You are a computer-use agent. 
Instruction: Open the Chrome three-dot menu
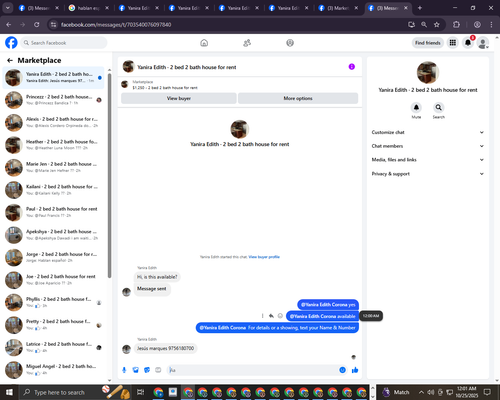coord(491,24)
